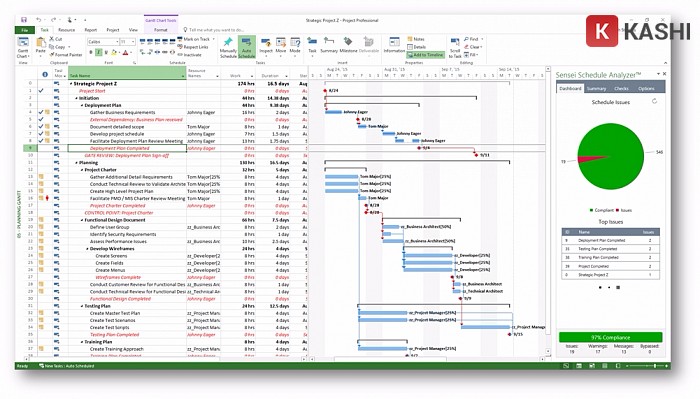Collapse the Planning summary task
The width and height of the screenshot is (700, 399).
[76, 163]
